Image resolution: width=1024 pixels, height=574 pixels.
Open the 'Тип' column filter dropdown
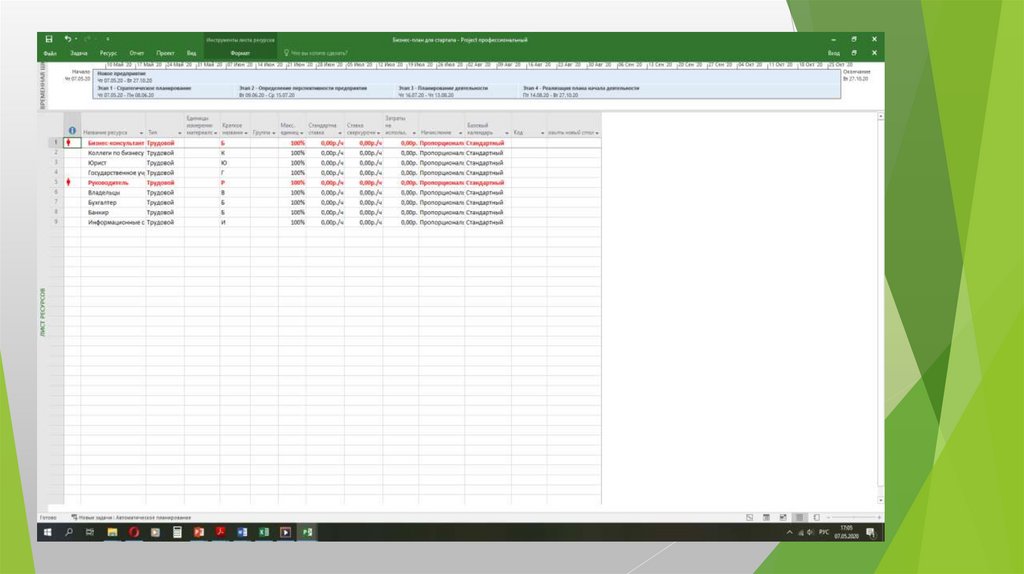point(178,132)
